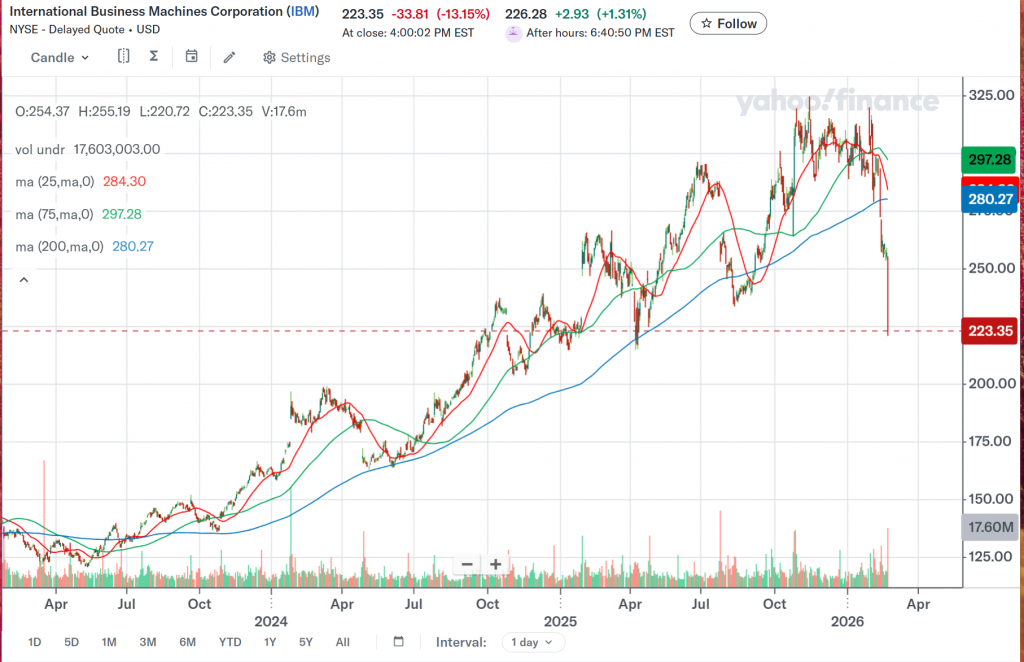Select the YTD time range
The height and width of the screenshot is (662, 1024).
coord(230,642)
